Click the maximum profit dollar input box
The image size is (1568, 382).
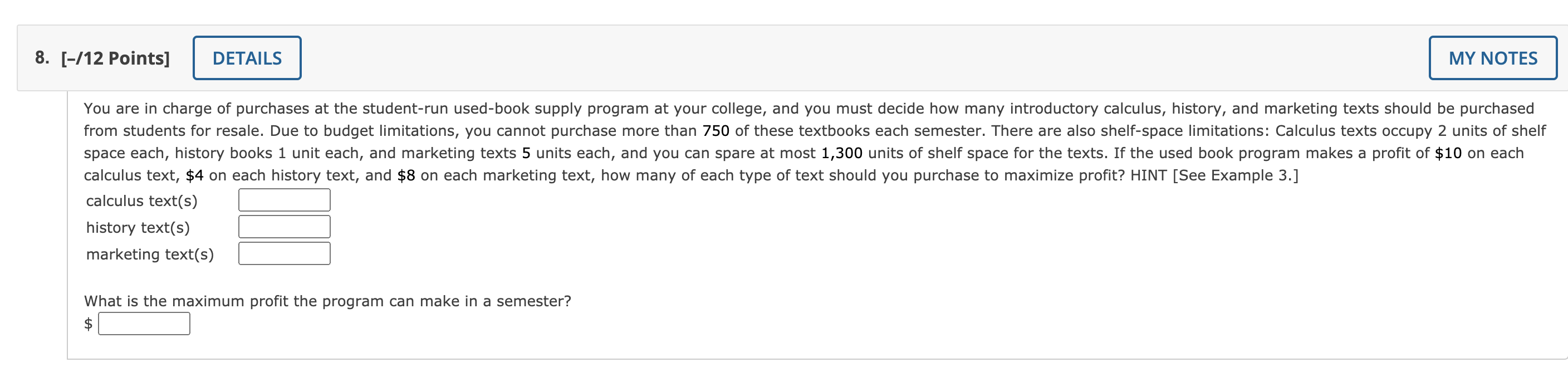144,324
